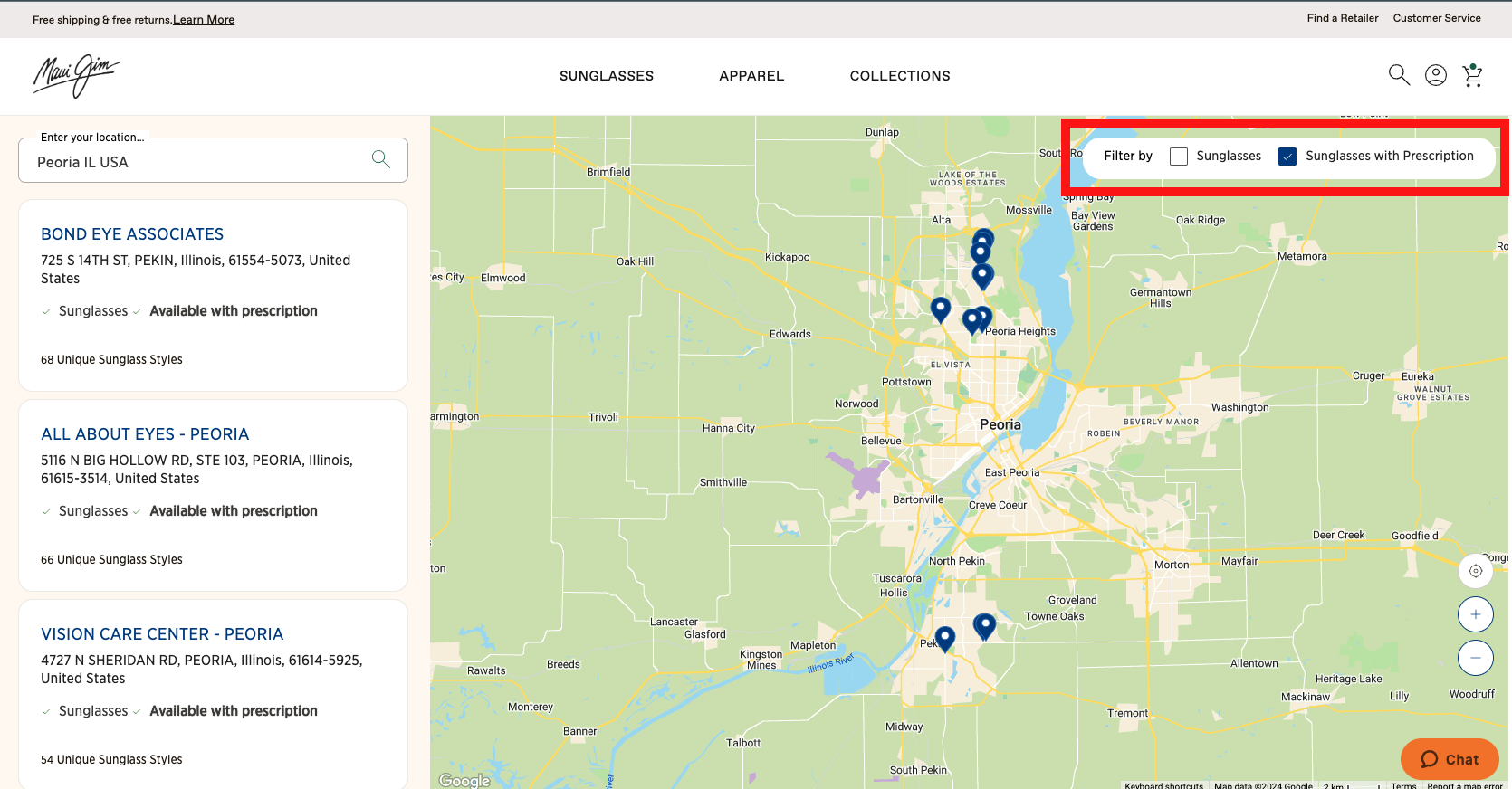
Task: Uncheck Sunglasses with Prescription filter
Action: pyautogui.click(x=1287, y=157)
